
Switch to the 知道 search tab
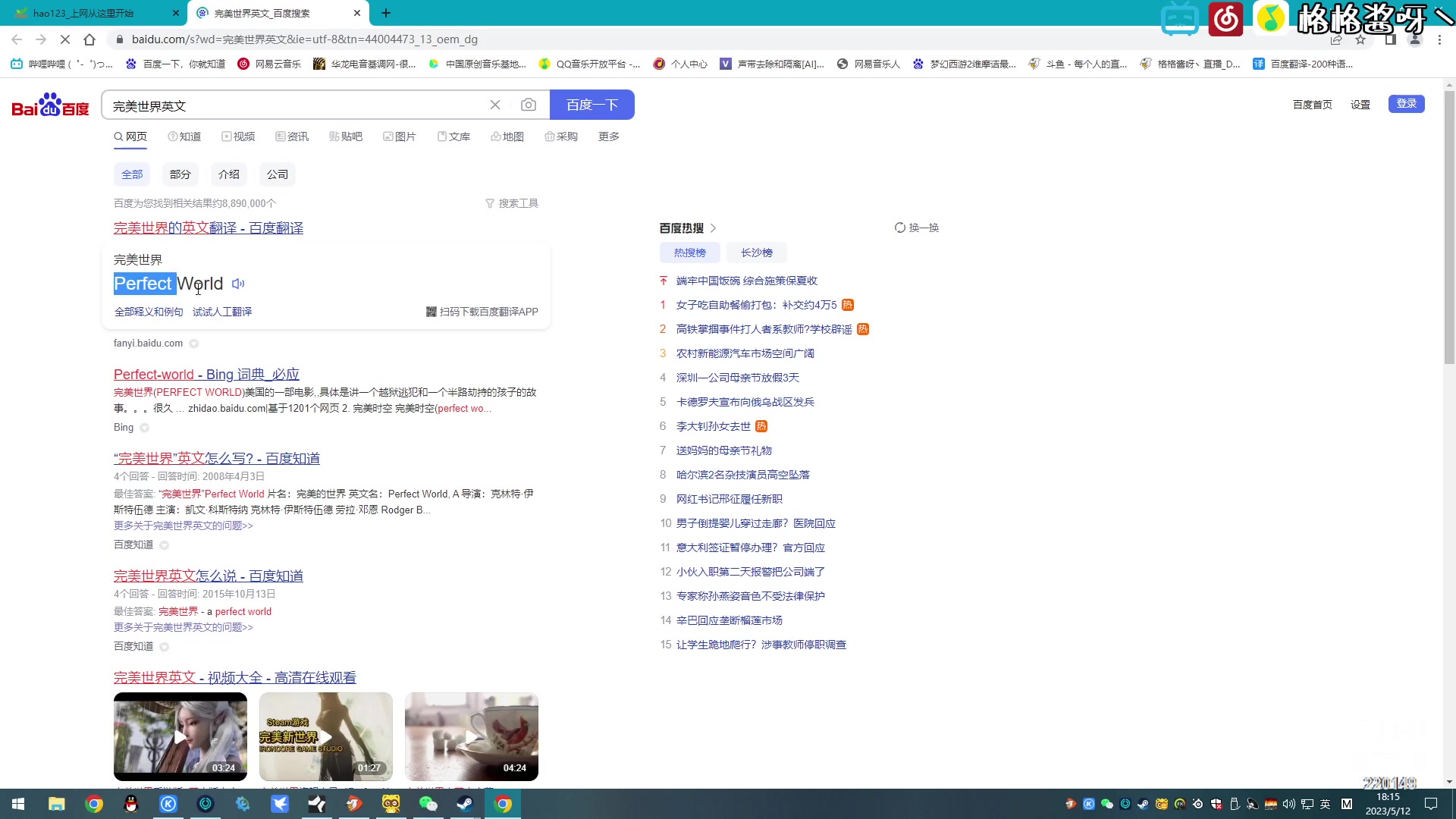coord(185,136)
